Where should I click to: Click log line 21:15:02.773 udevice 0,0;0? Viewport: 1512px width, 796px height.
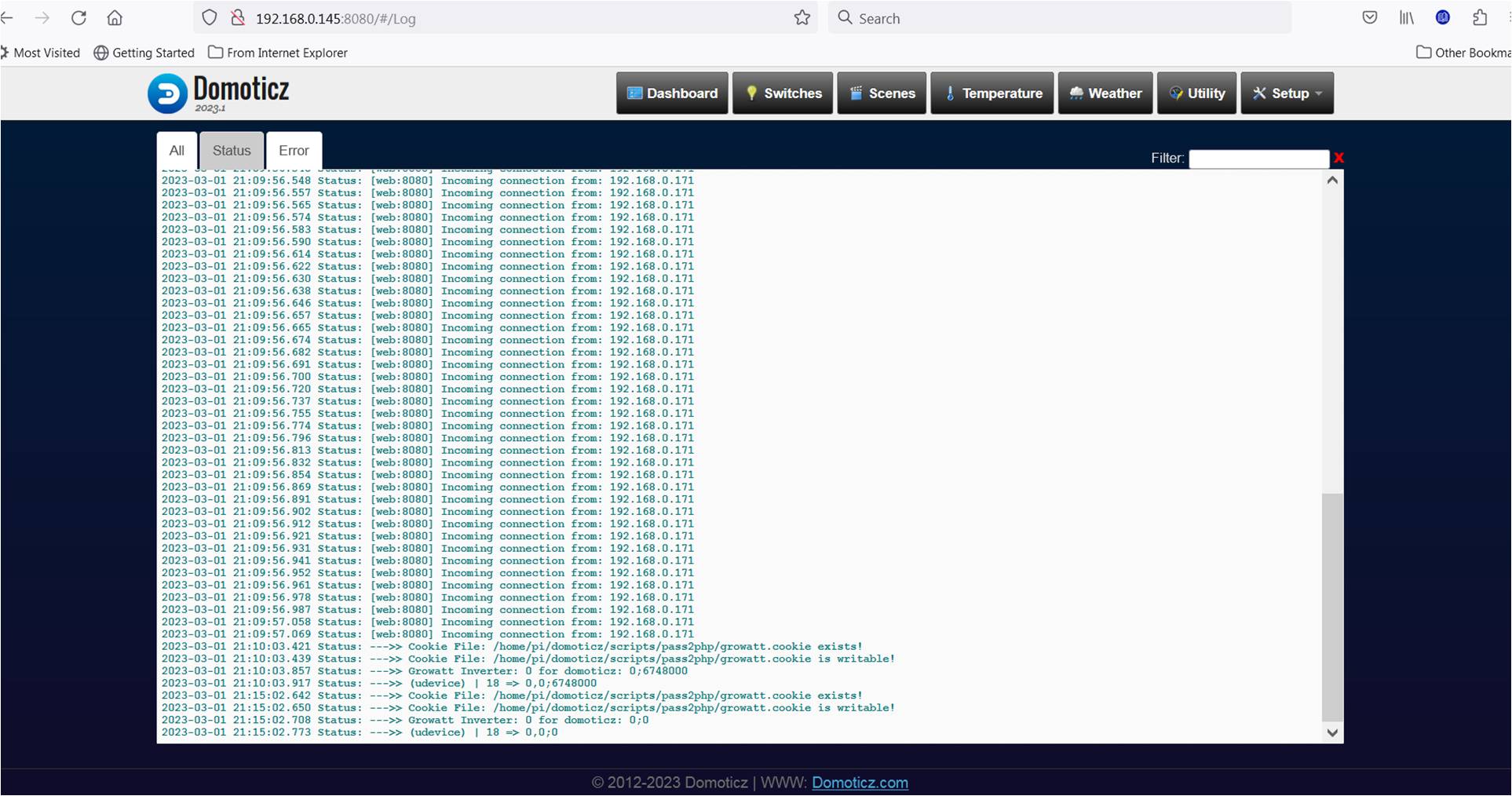[360, 732]
